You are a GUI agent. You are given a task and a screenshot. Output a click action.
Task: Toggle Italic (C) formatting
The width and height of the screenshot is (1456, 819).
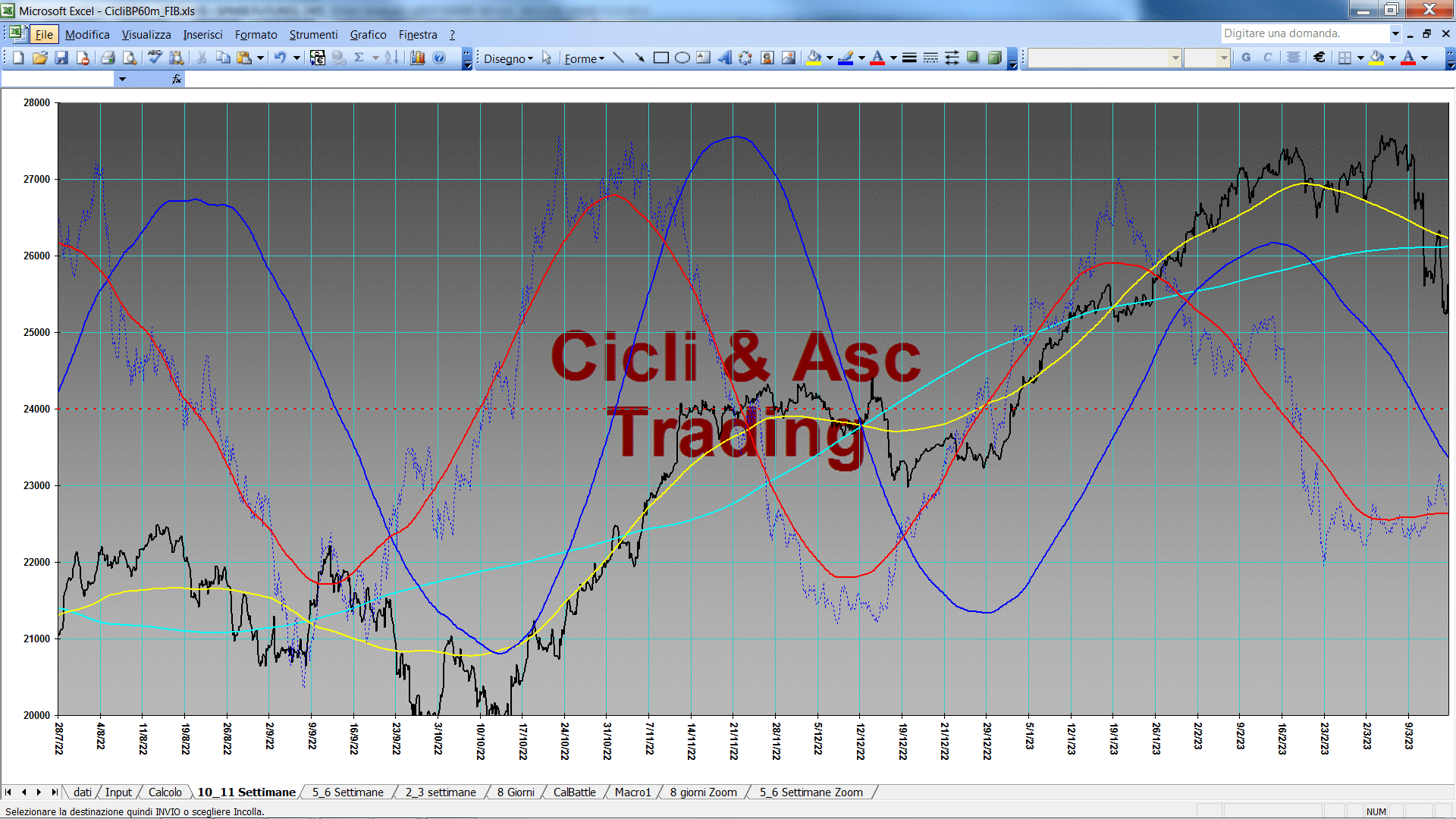pos(1267,58)
